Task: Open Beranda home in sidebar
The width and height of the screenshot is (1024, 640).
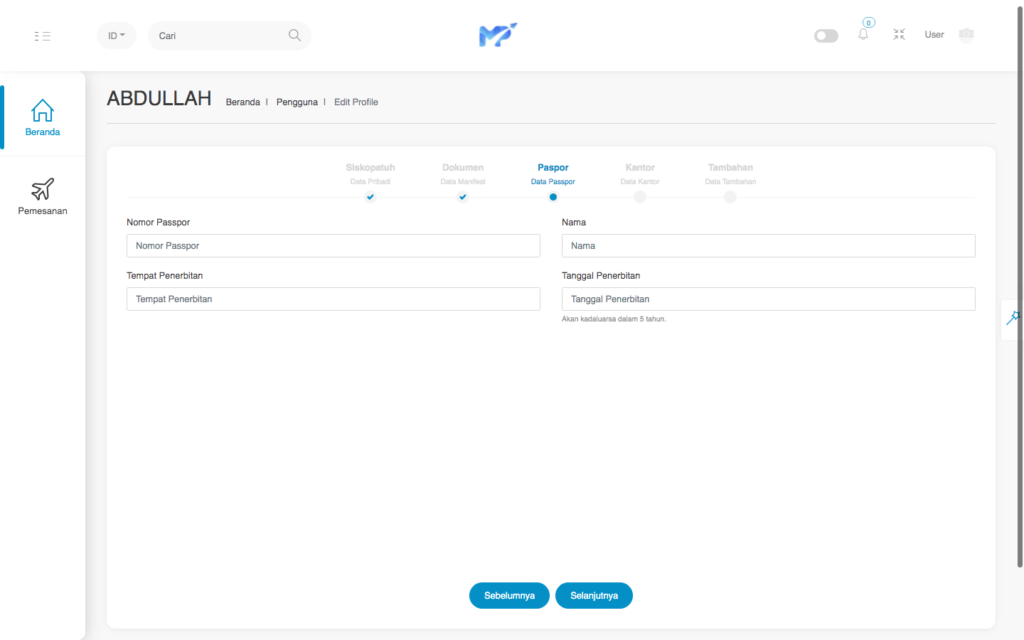Action: coord(43,117)
